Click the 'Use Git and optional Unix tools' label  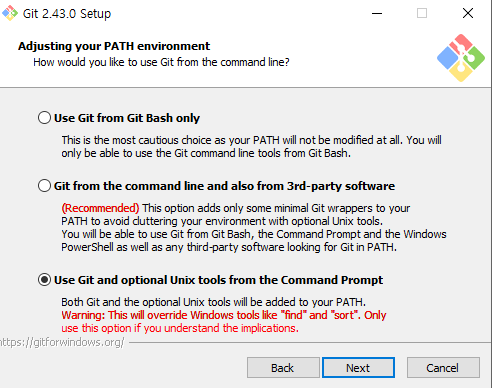pos(218,280)
